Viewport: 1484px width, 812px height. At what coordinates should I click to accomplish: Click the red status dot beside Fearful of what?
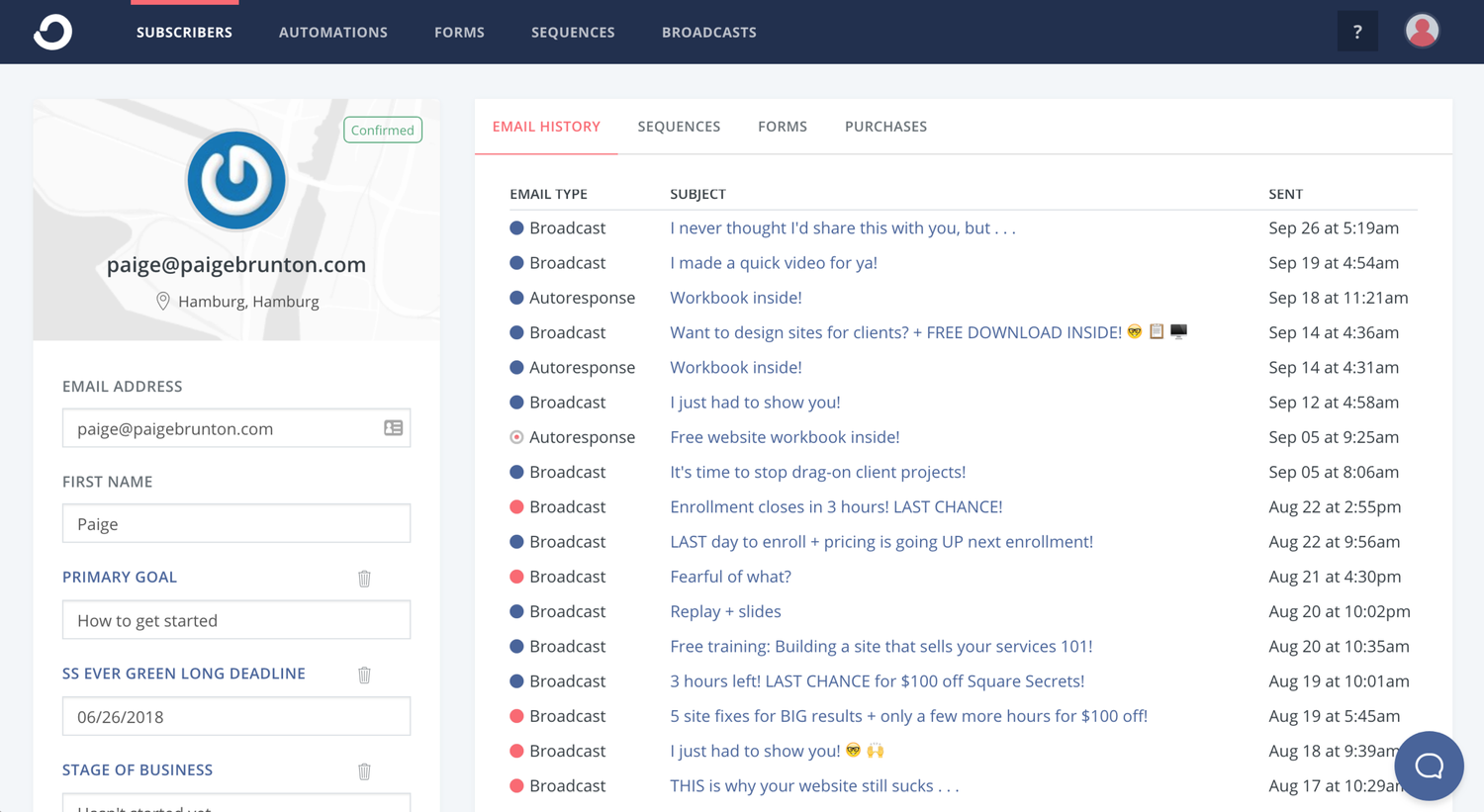click(x=515, y=576)
